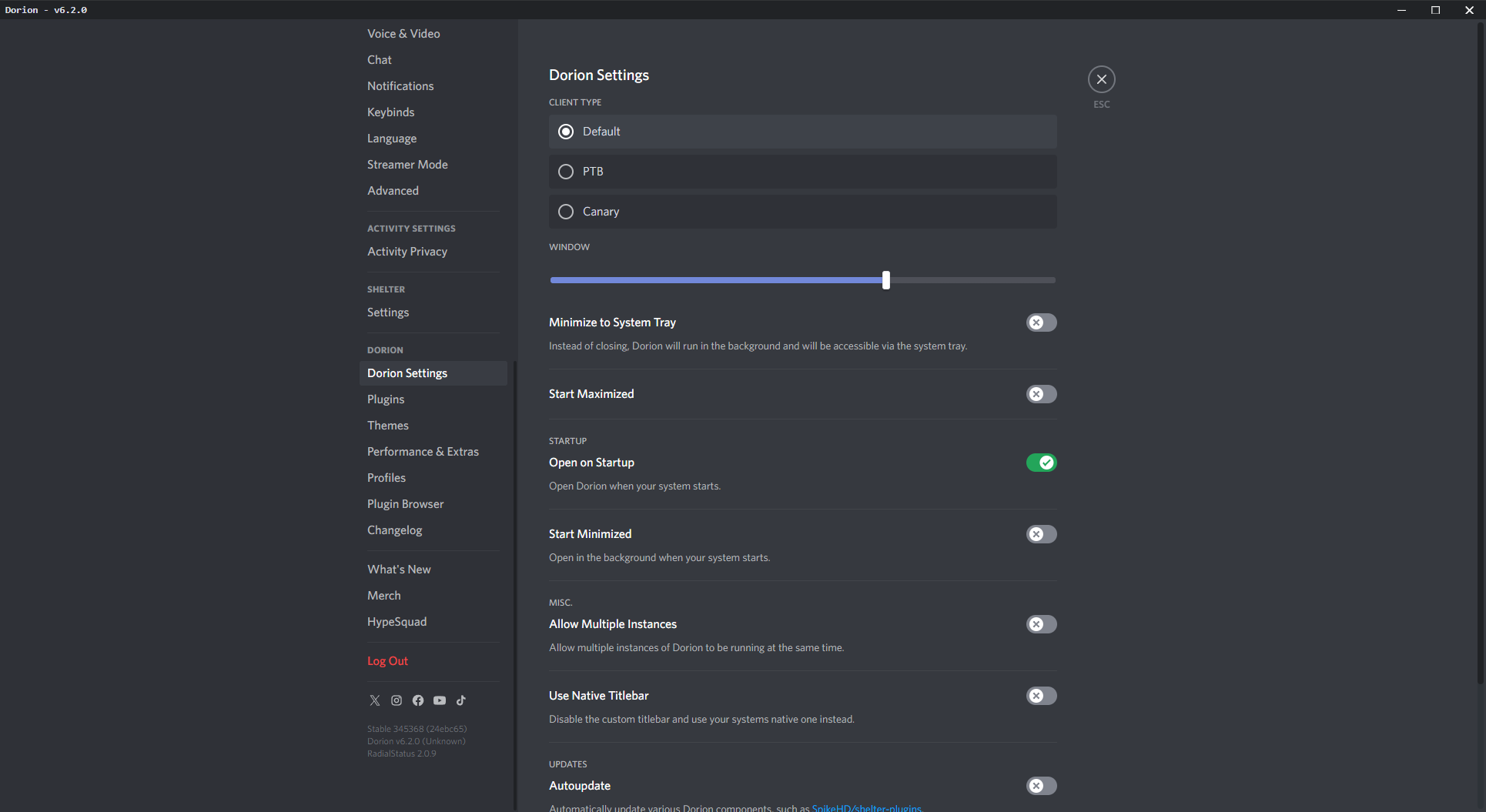Open What's New
Viewport: 1486px width, 812px height.
433,570
